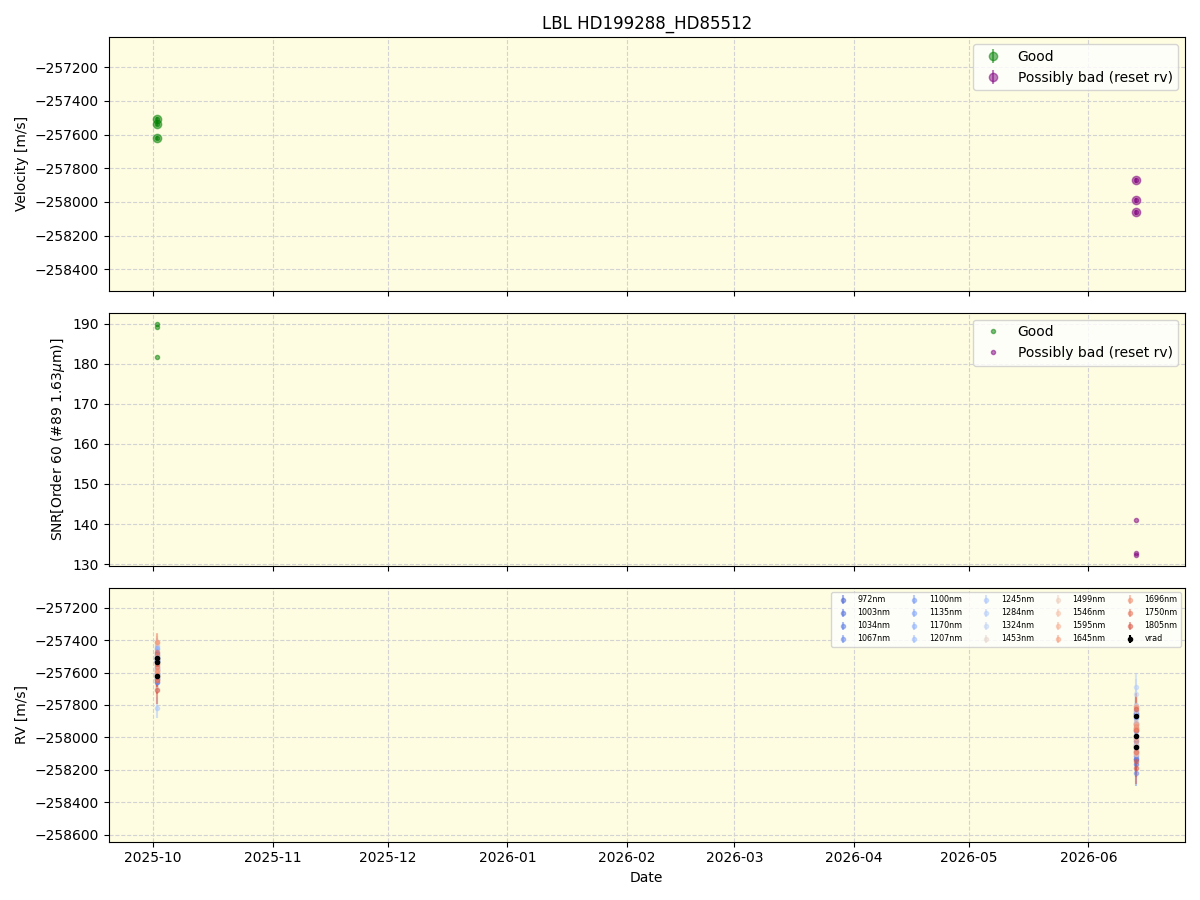The height and width of the screenshot is (900, 1200).
Task: Select 'Good' entry in Velocity panel legend
Action: coord(1035,57)
